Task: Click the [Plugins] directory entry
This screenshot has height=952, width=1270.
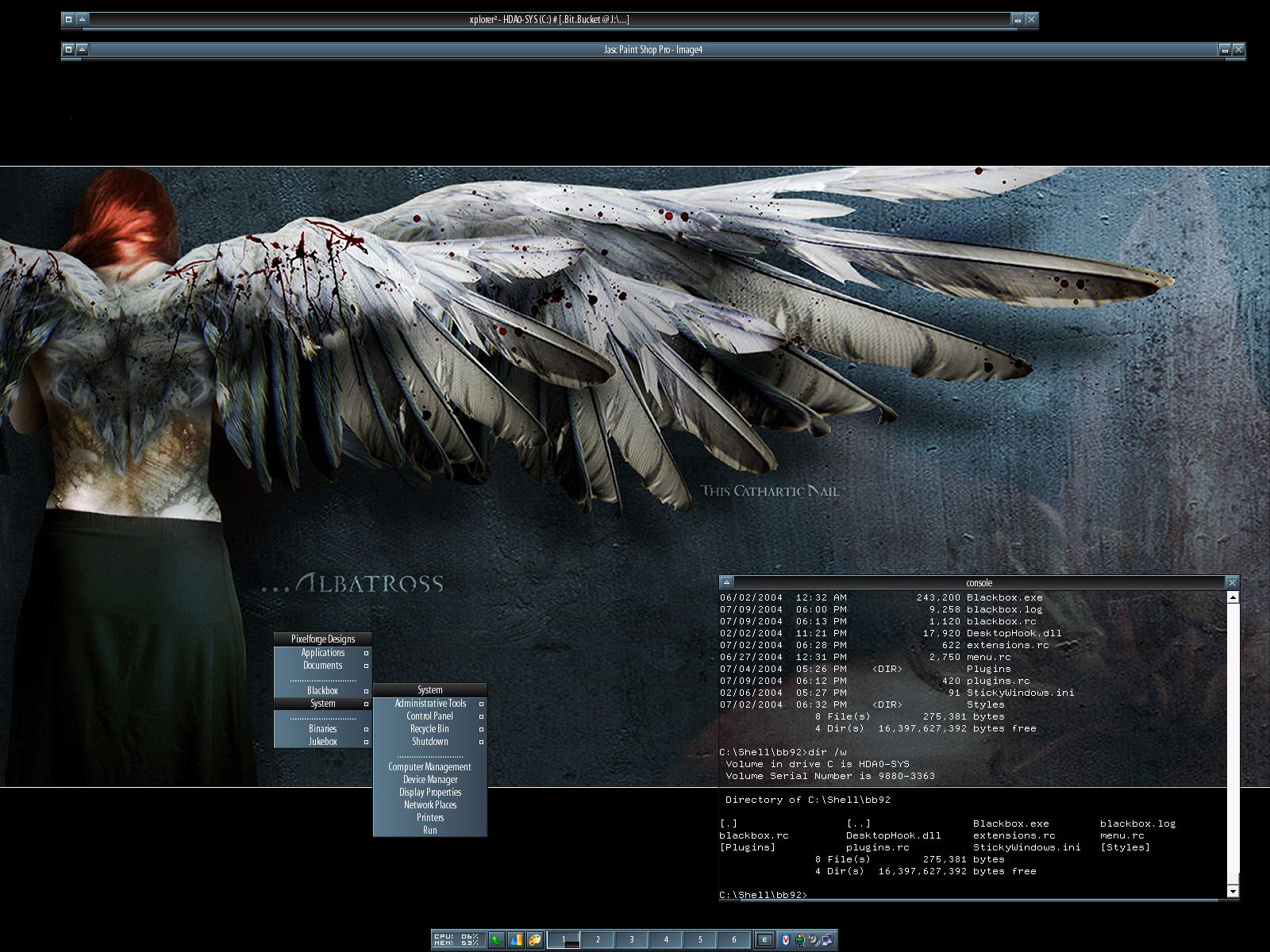Action: pyautogui.click(x=747, y=847)
